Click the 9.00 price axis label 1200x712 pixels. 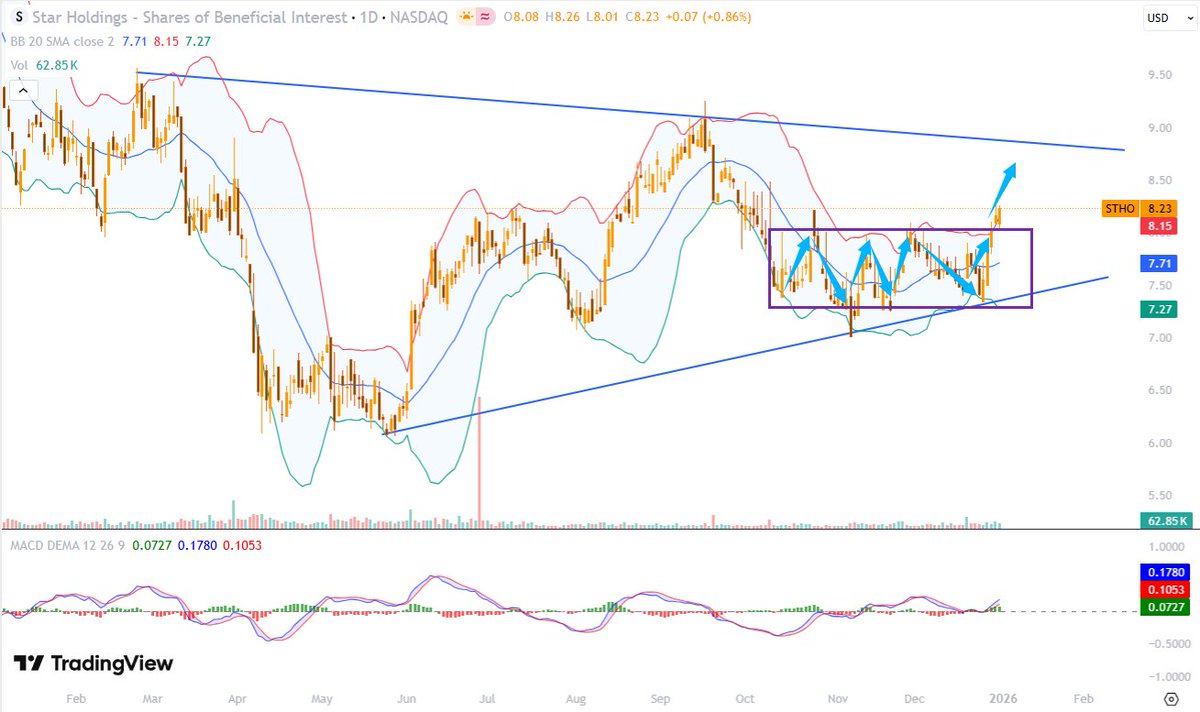[x=1159, y=128]
